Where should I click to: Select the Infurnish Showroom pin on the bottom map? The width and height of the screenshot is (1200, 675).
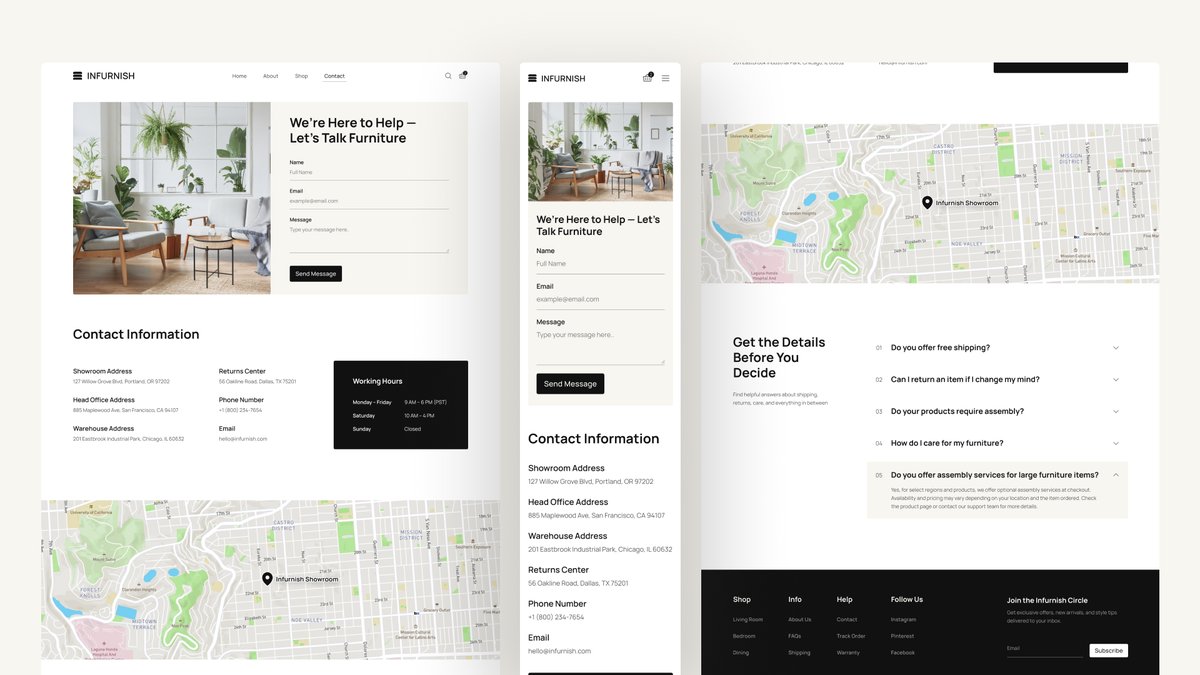266,578
